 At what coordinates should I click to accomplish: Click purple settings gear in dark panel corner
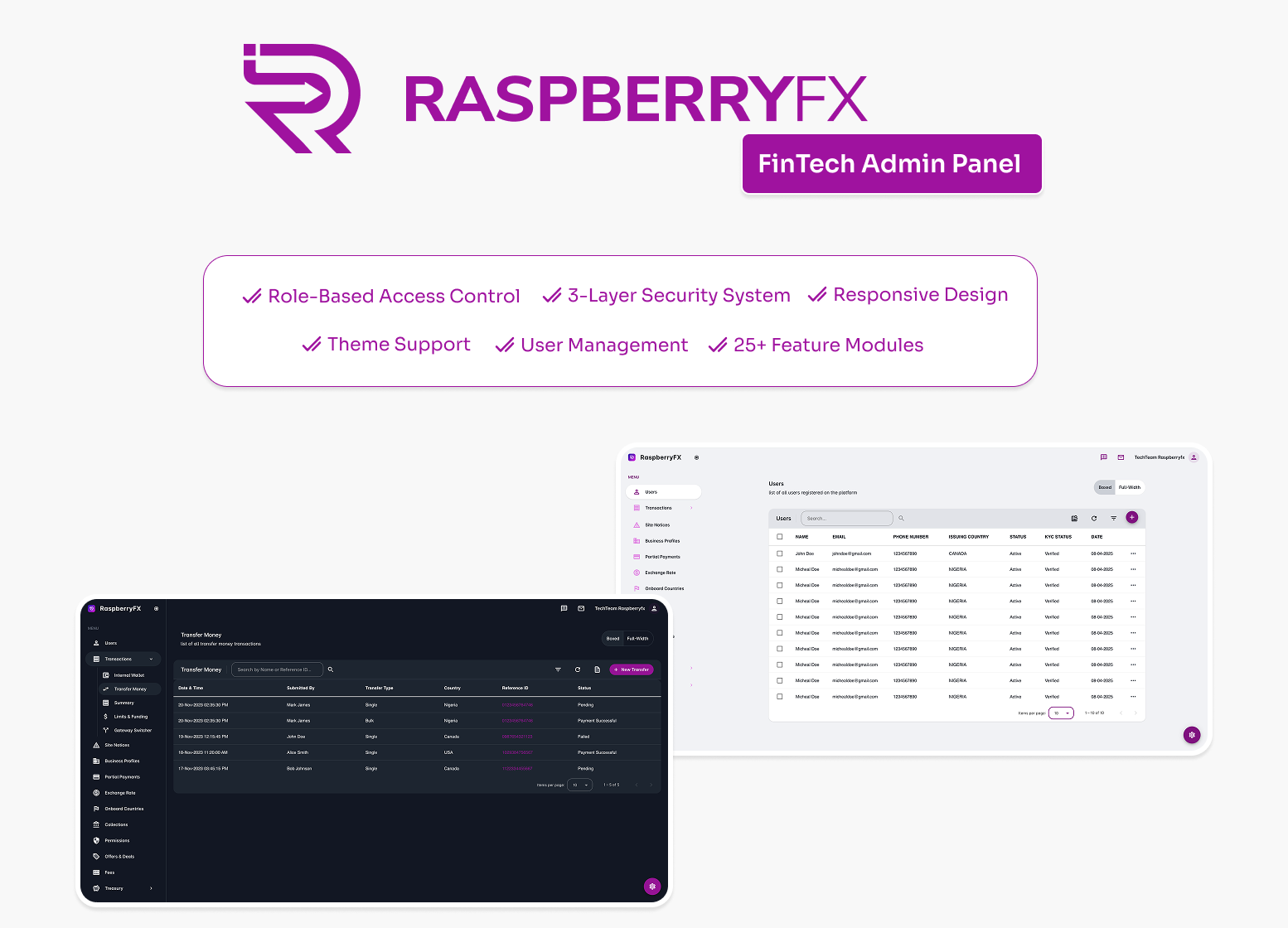[652, 886]
